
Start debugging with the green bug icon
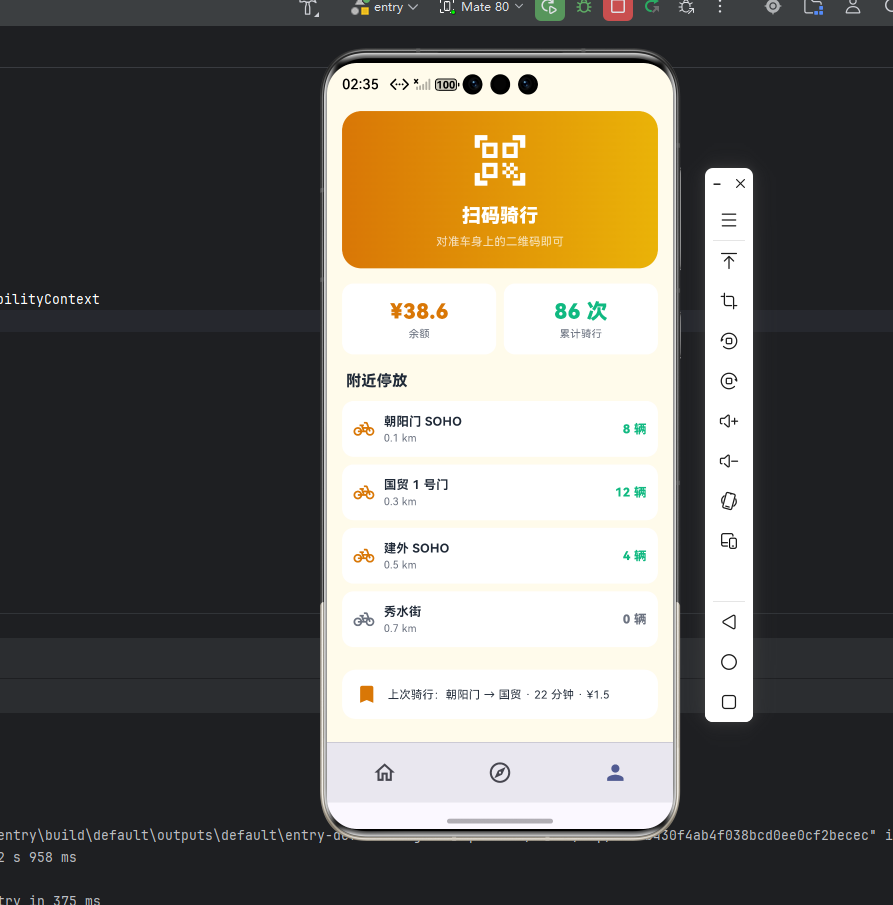[584, 8]
